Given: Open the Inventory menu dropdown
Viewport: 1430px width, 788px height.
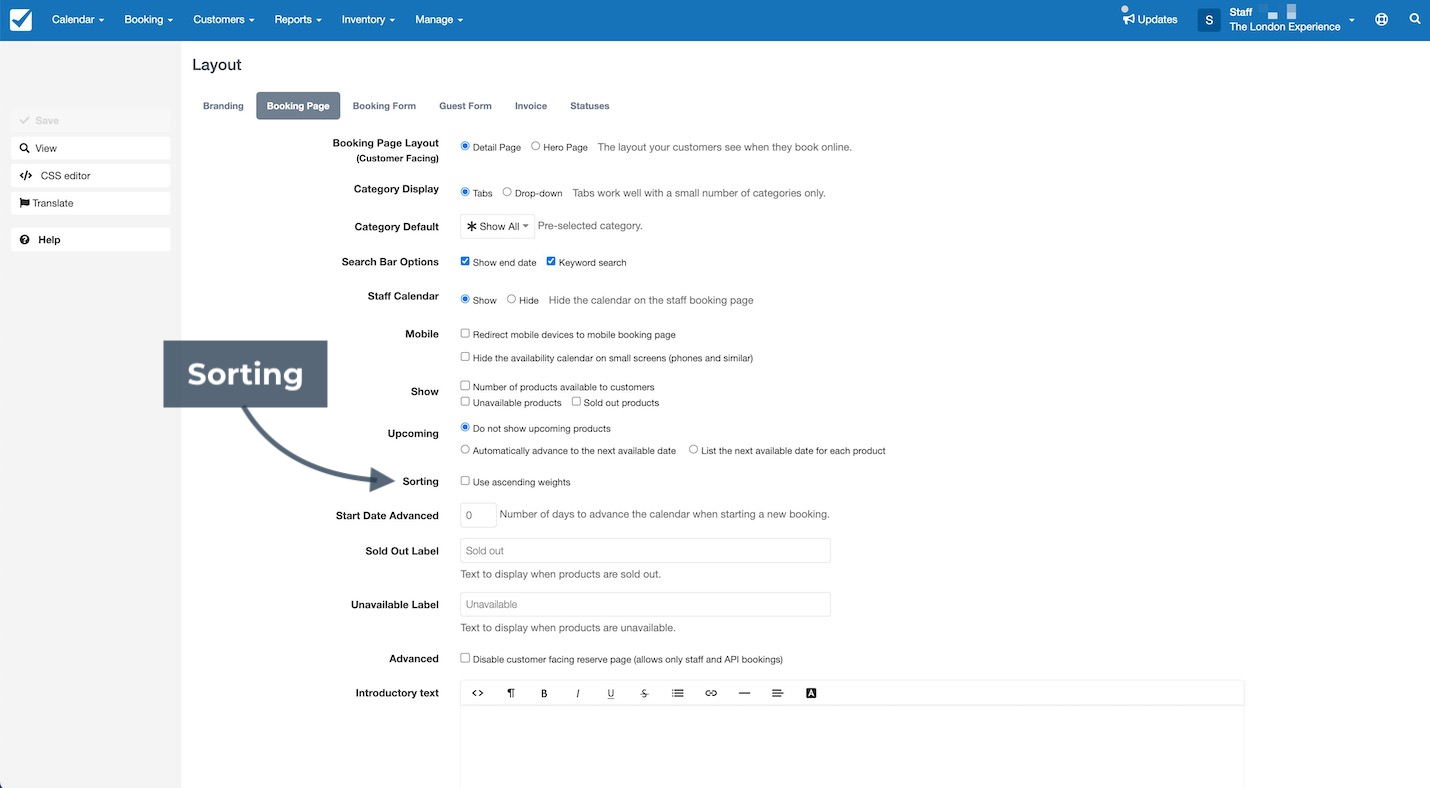Looking at the screenshot, I should coord(368,19).
